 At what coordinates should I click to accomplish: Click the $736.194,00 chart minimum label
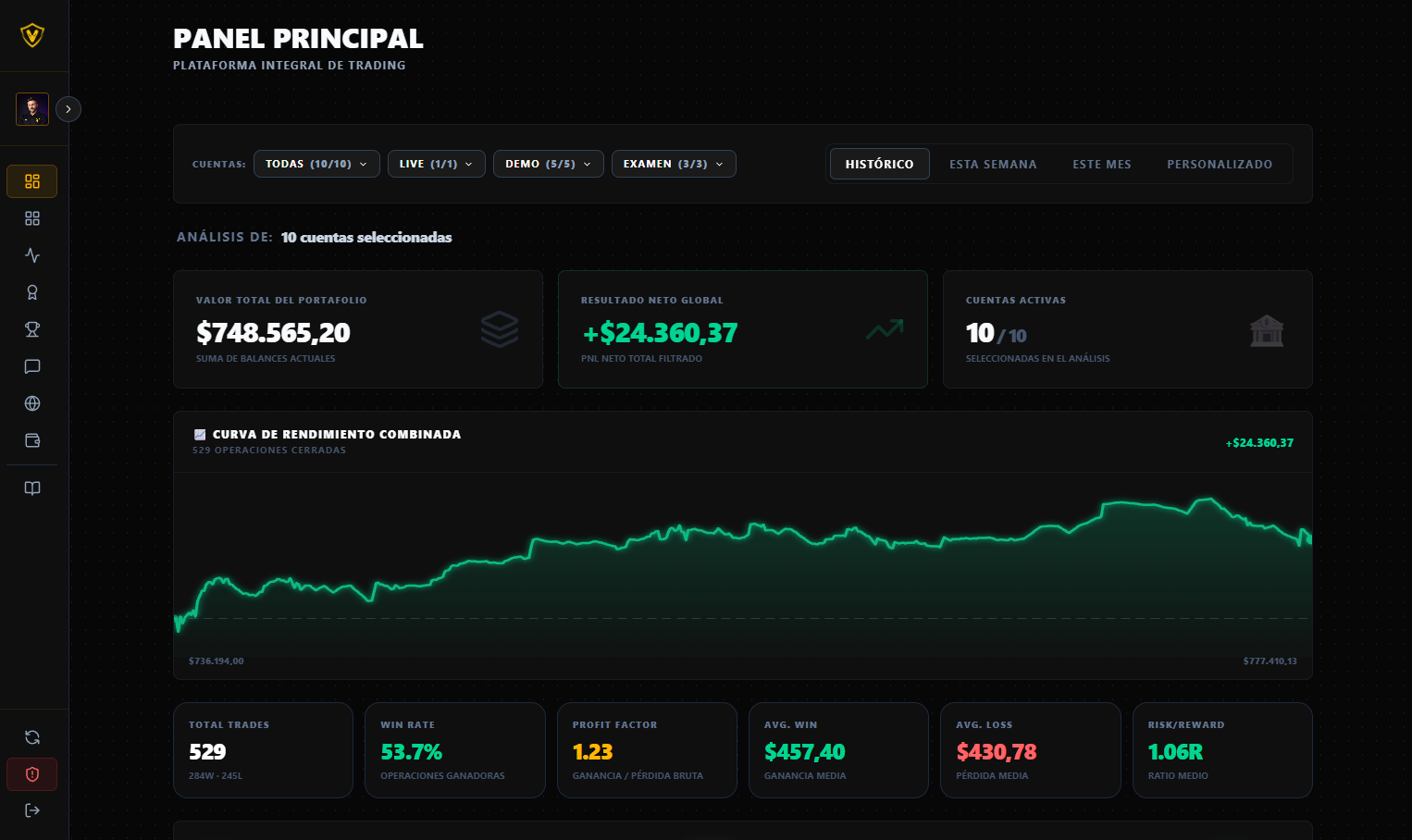pyautogui.click(x=217, y=661)
